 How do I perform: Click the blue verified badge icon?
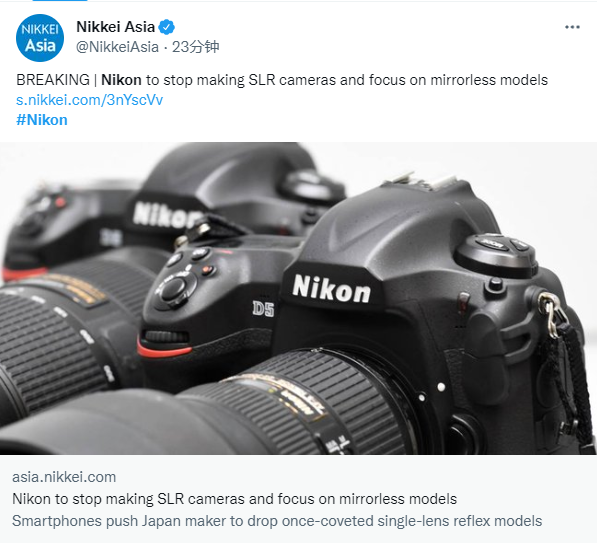tap(166, 27)
